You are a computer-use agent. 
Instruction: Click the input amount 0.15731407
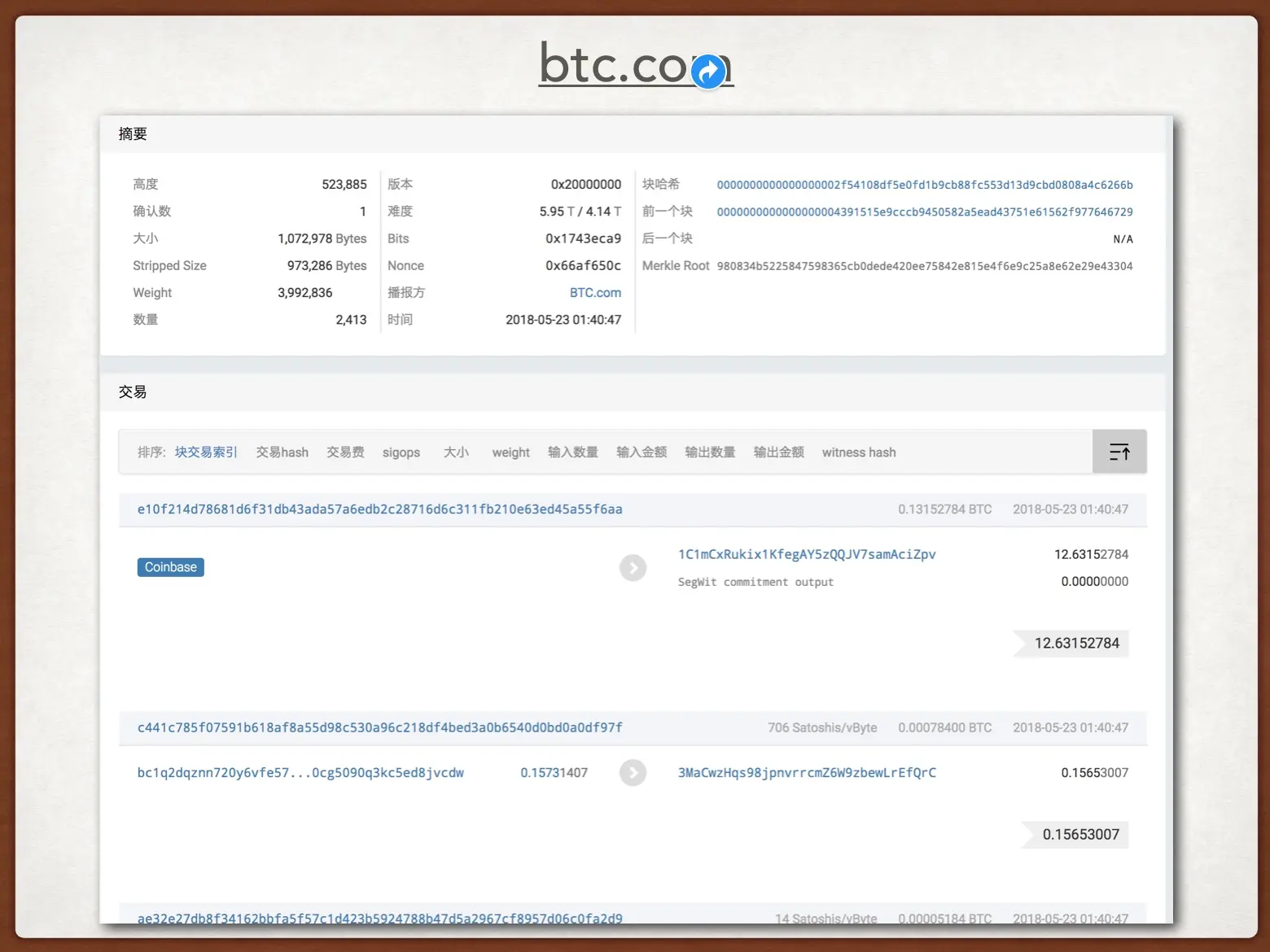click(554, 773)
